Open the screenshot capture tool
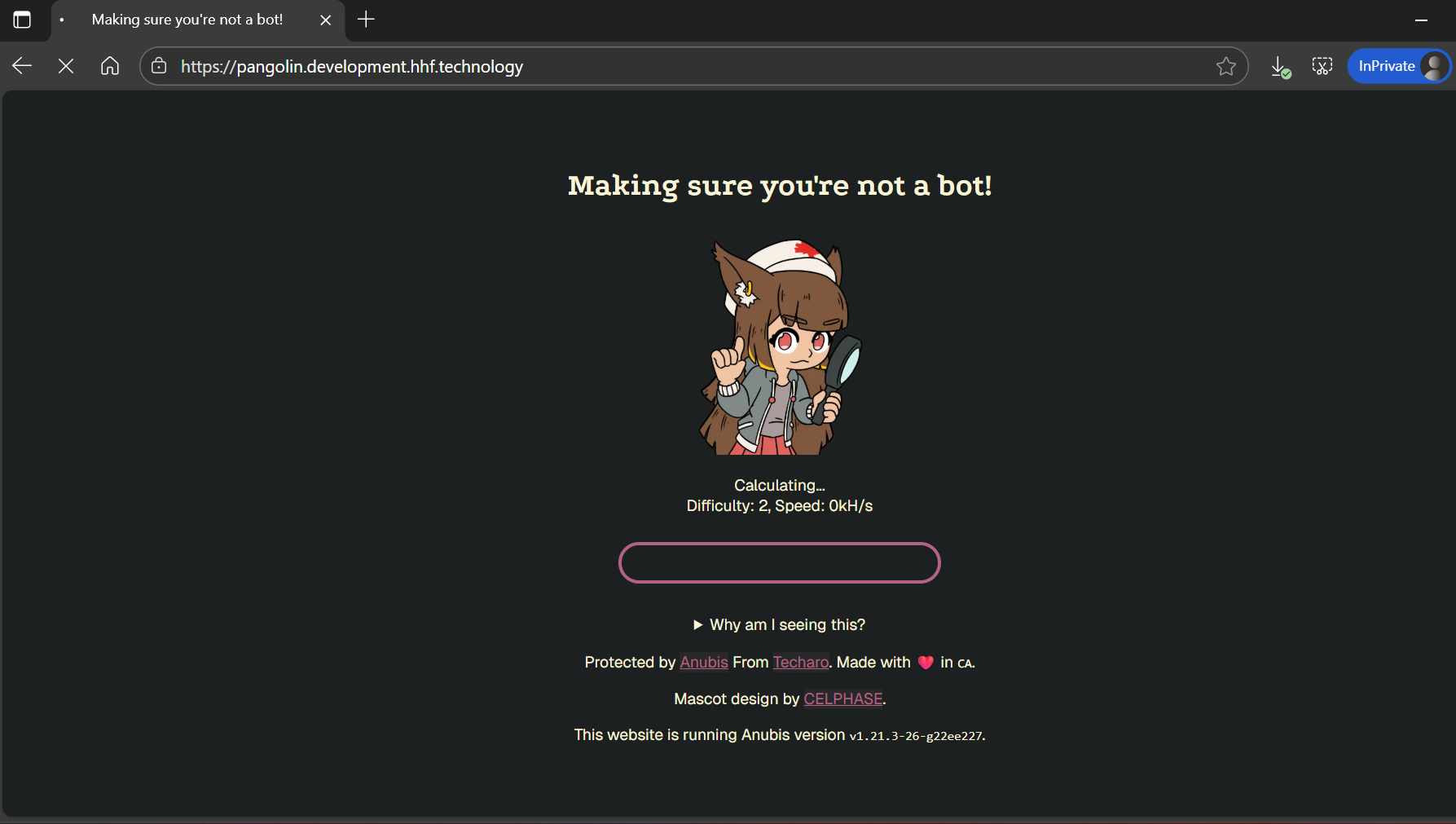The width and height of the screenshot is (1456, 824). (x=1322, y=66)
